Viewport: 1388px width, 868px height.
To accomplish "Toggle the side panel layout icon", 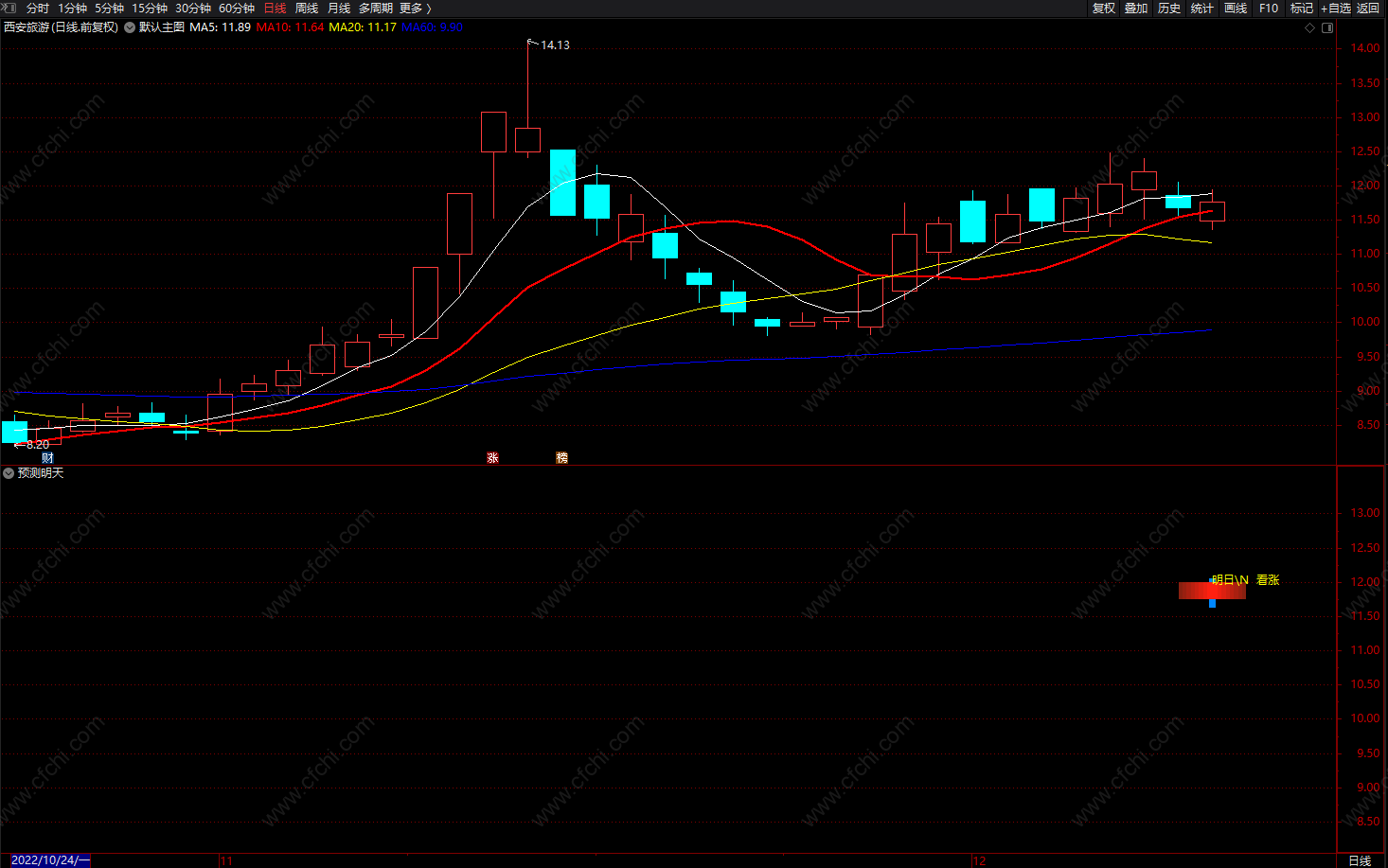I will (x=1327, y=27).
